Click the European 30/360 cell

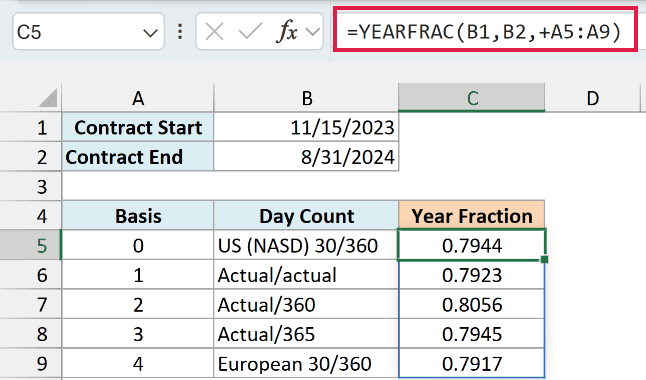pos(306,364)
